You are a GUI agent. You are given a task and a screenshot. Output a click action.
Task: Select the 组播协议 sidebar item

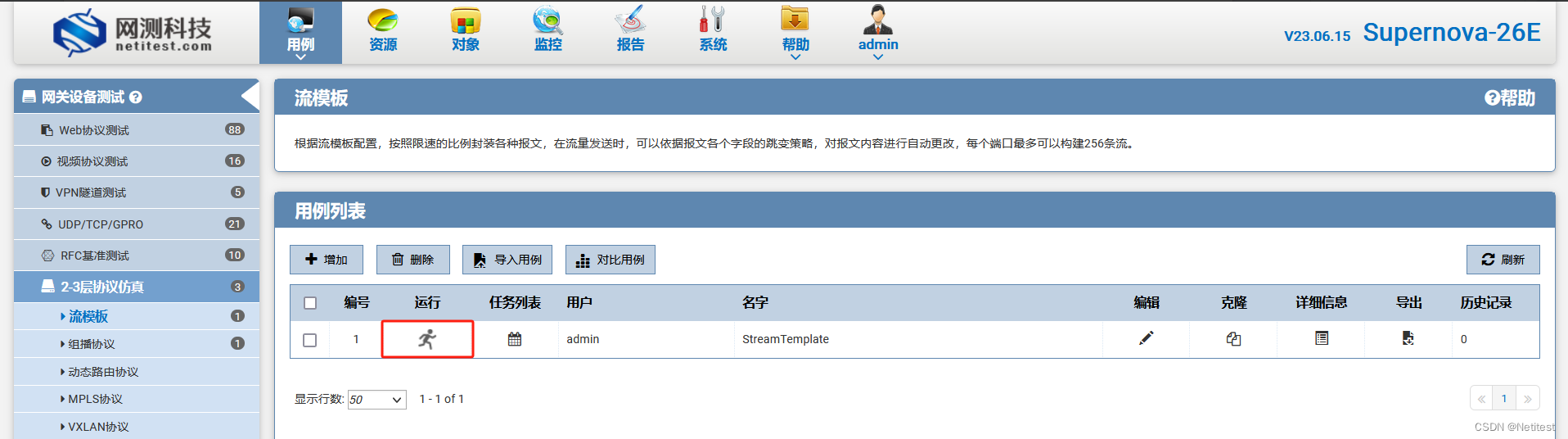tap(137, 344)
